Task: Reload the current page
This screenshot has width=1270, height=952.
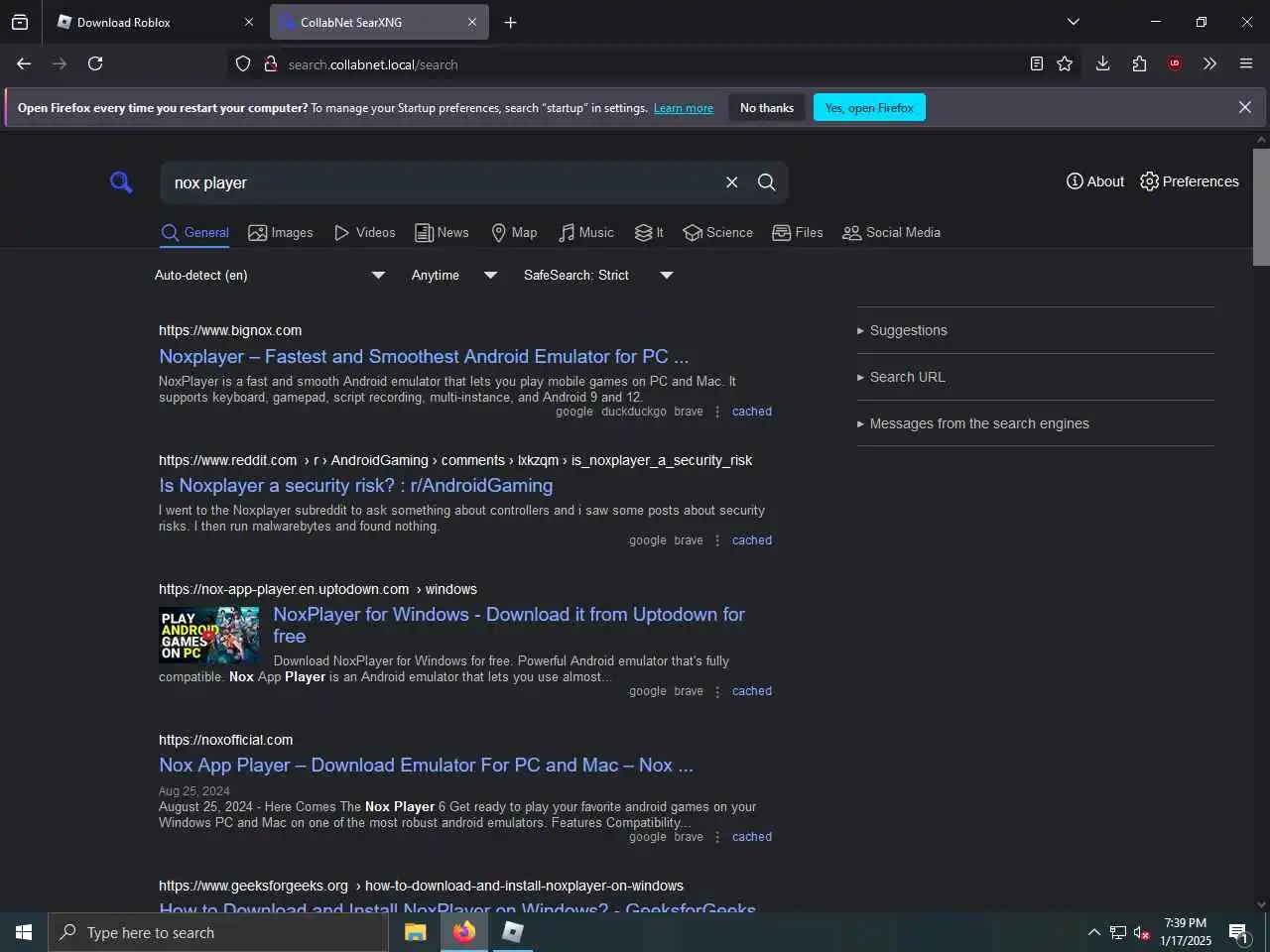Action: [95, 63]
